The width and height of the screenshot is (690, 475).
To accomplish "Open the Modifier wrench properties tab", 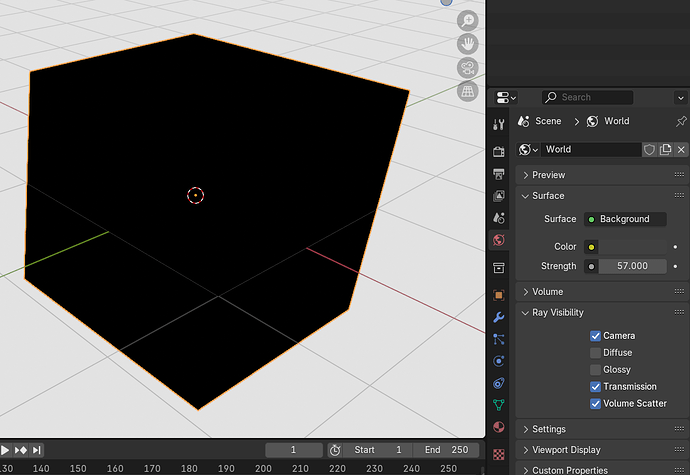I will coord(499,317).
